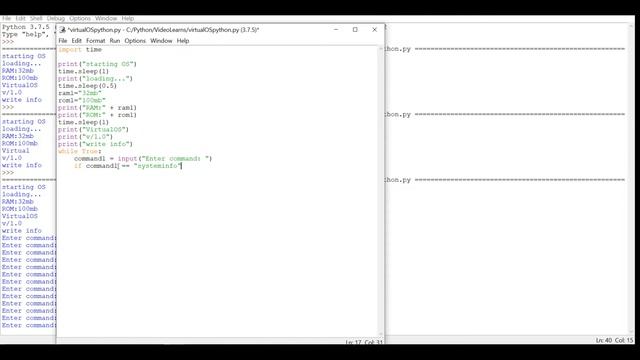The image size is (640, 360).
Task: Maximize the virtualOSpython.py editor window
Action: click(x=355, y=29)
